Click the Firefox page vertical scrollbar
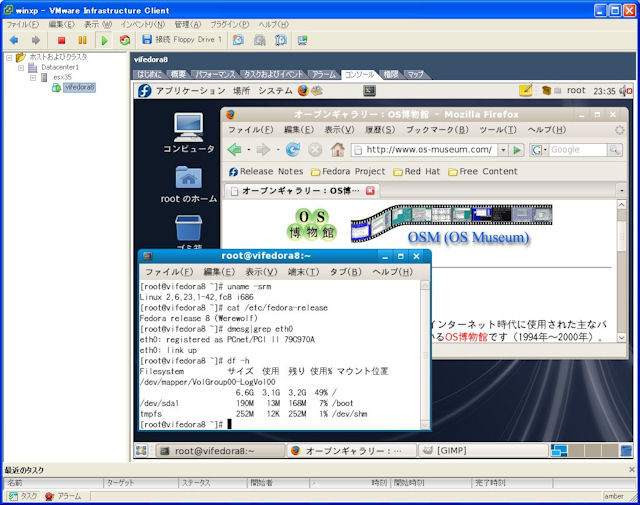640x505 pixels. (x=621, y=271)
